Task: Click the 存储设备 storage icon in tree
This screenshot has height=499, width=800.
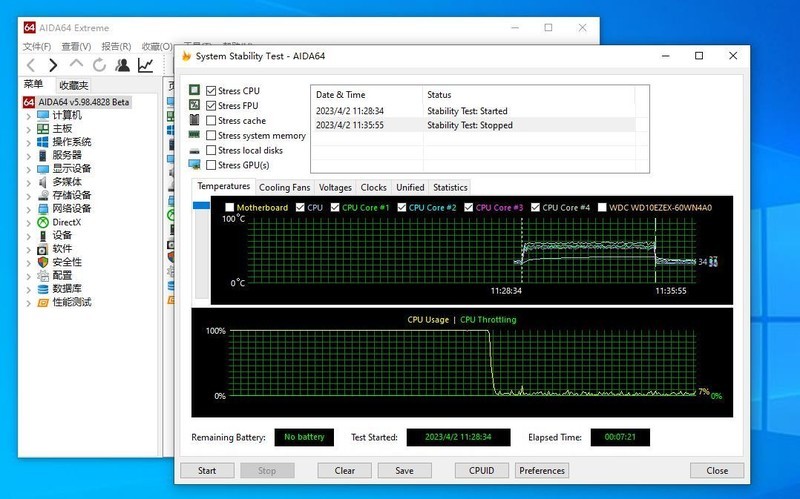Action: point(43,195)
